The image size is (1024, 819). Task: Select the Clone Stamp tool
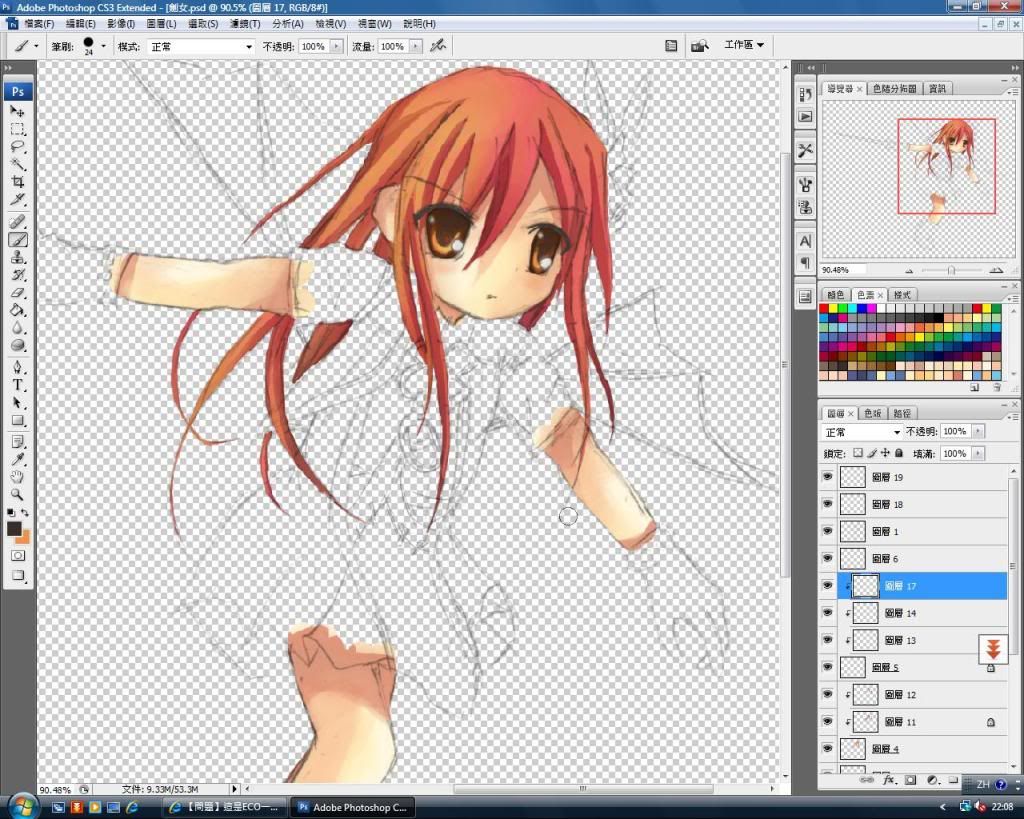(x=18, y=257)
